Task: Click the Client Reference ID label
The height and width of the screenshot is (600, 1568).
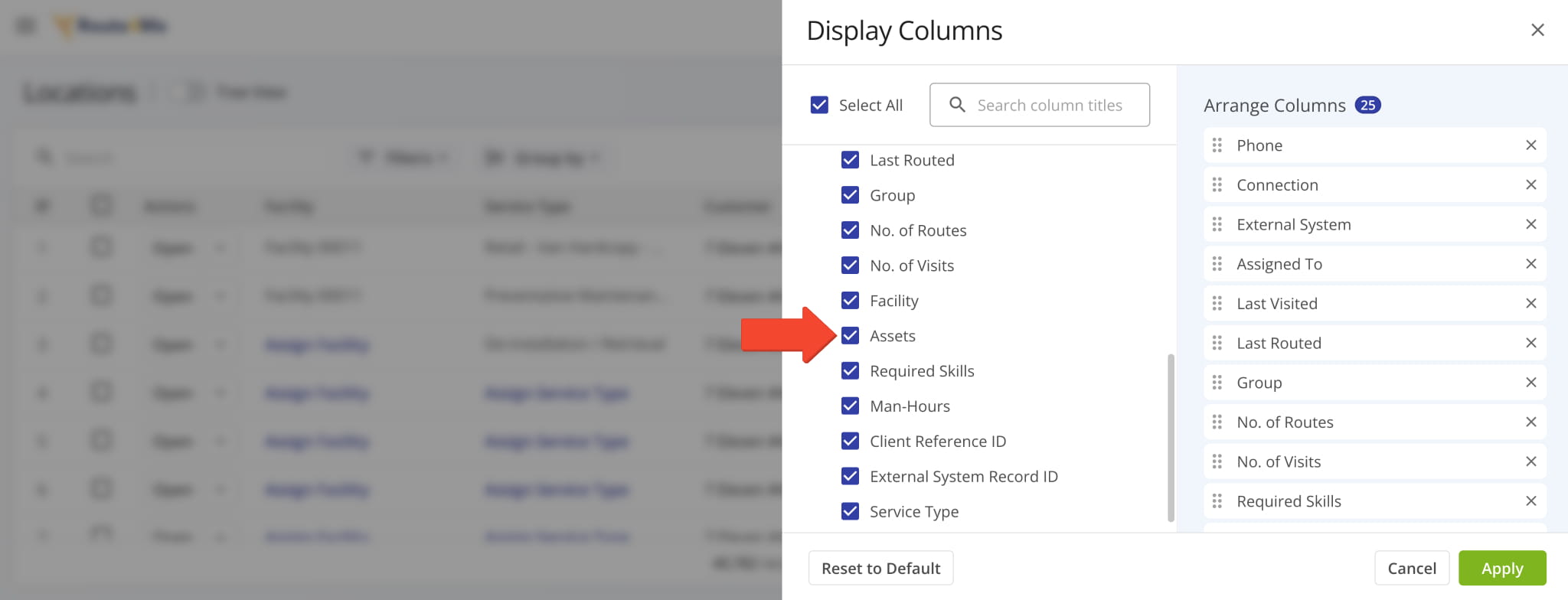Action: coord(938,442)
